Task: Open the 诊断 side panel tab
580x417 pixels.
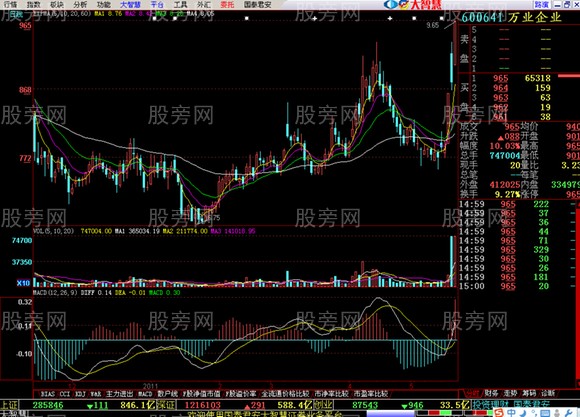Action: coord(548,393)
